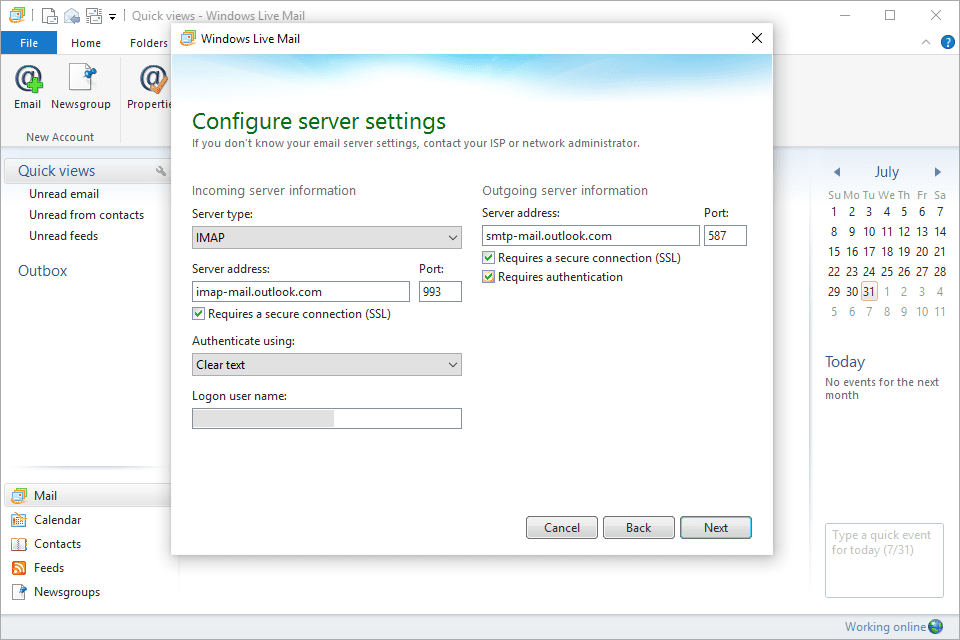The width and height of the screenshot is (960, 640).
Task: Click the incoming Server address field
Action: tap(301, 292)
